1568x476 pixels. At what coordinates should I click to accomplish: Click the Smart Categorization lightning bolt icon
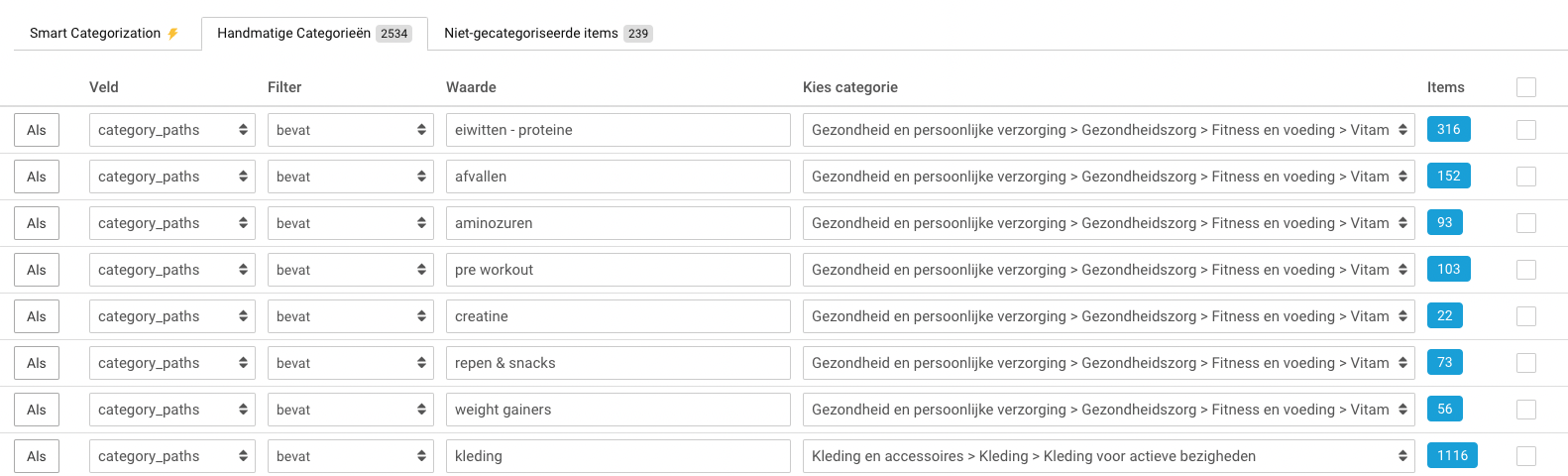click(172, 34)
